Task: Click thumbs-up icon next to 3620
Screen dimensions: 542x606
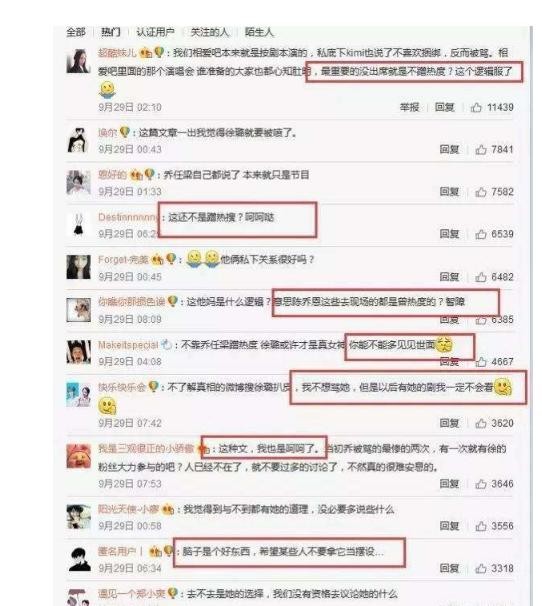Action: [x=481, y=423]
